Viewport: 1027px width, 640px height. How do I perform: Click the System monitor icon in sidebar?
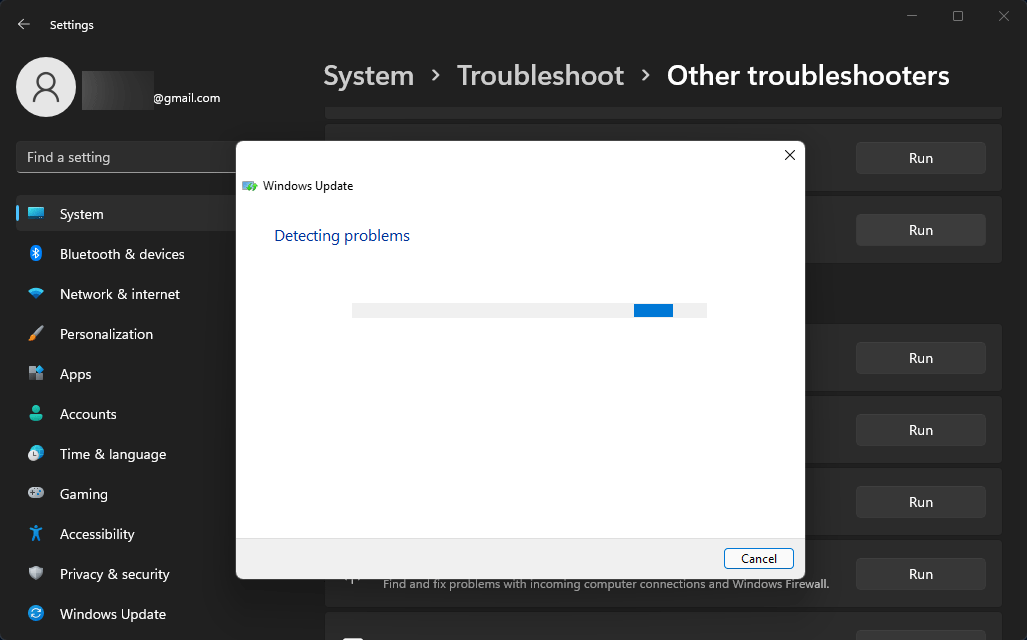coord(36,214)
